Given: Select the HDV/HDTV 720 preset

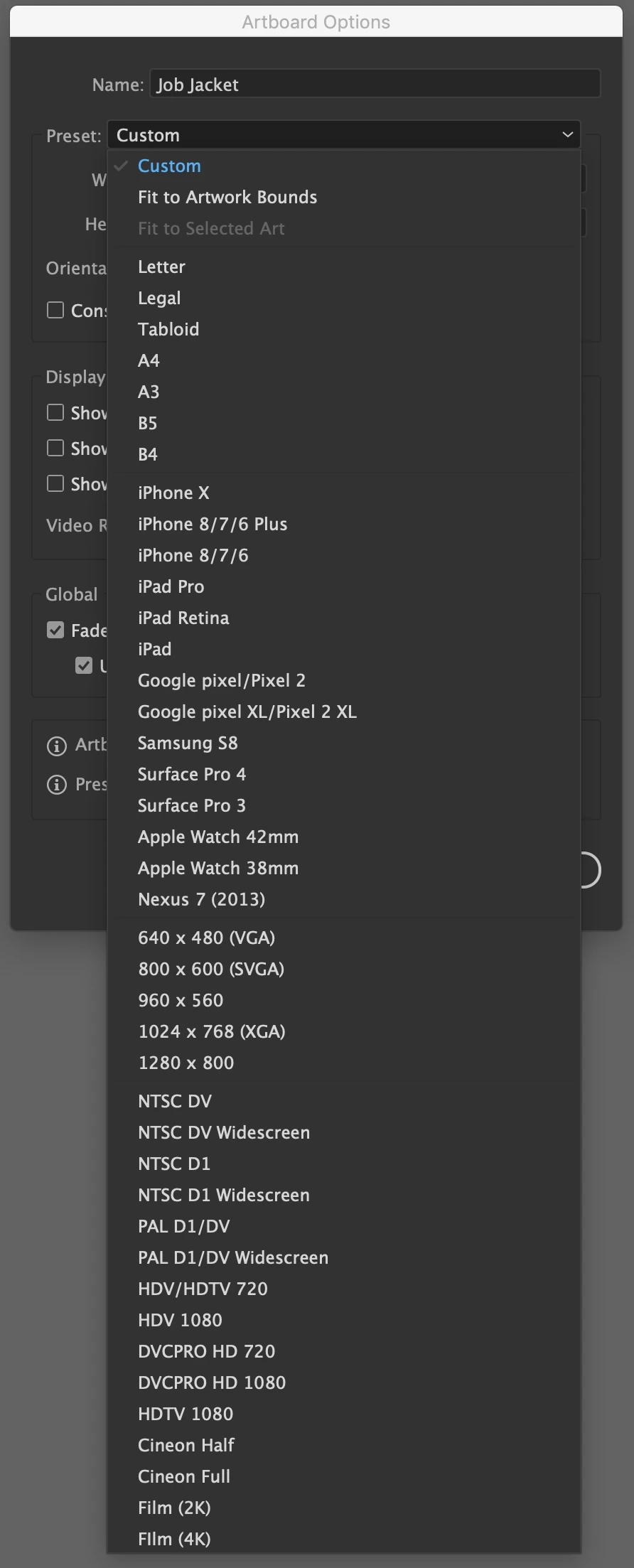Looking at the screenshot, I should [344, 1289].
